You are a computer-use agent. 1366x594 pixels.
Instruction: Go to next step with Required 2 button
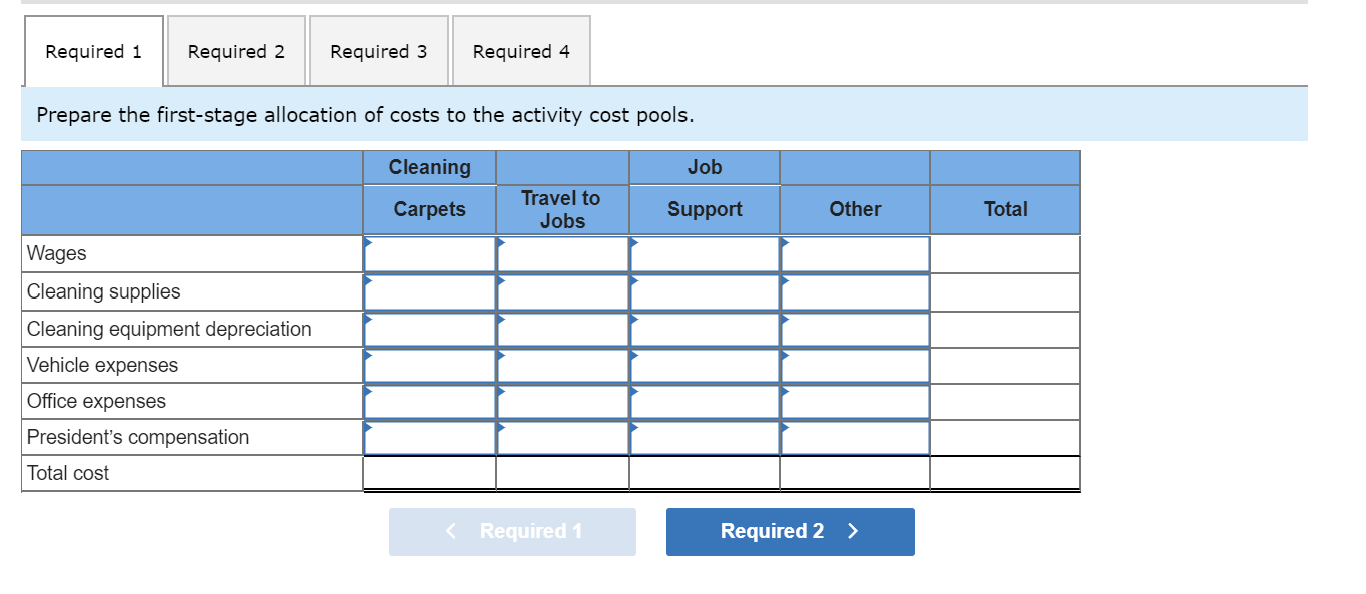(x=790, y=531)
